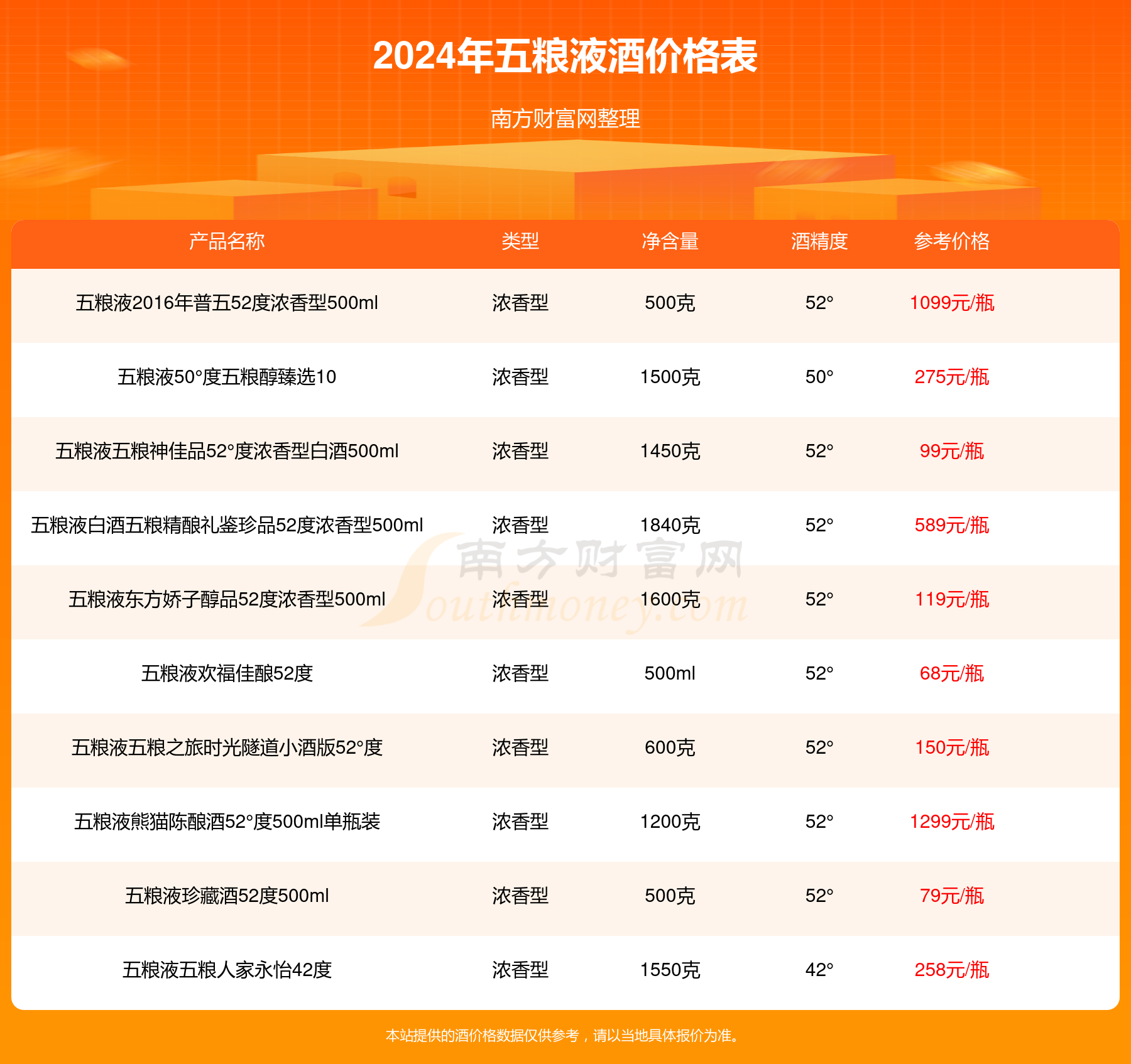Click 52° in the 时光隧道小酒版 row
This screenshot has height=1064, width=1131.
(x=819, y=747)
